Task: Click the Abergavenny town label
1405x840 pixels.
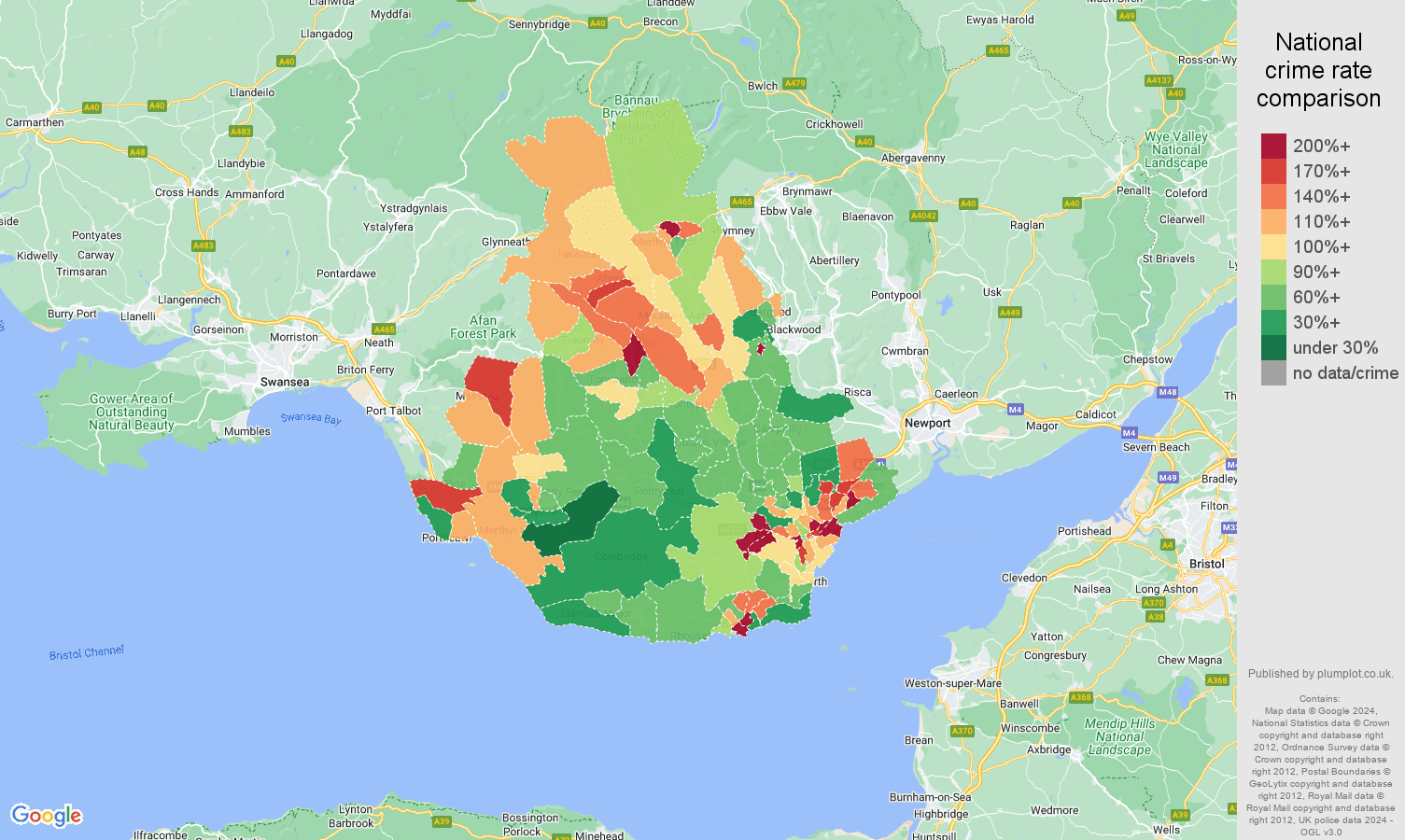Action: [x=913, y=158]
